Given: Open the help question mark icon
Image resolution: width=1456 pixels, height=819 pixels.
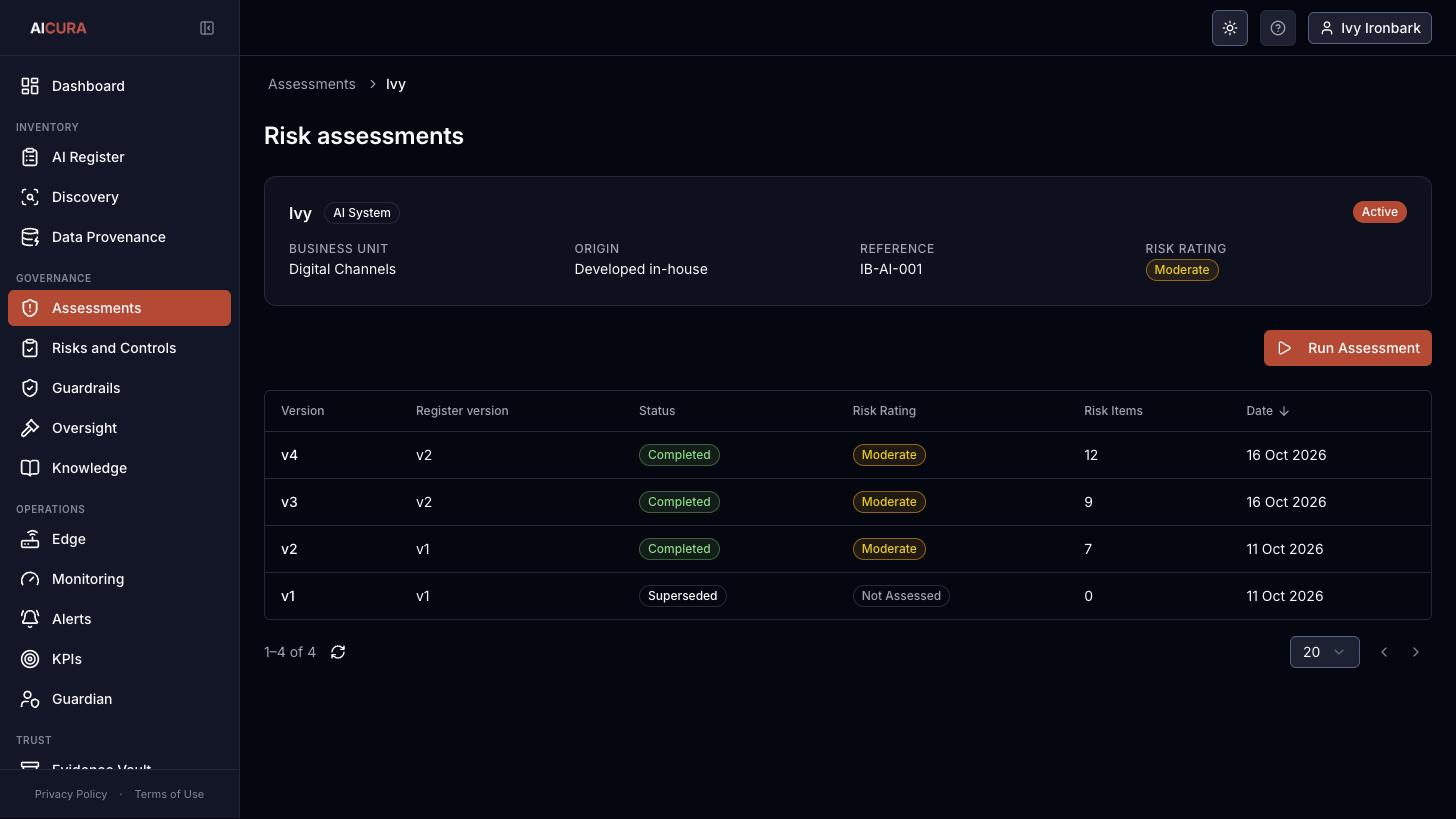Looking at the screenshot, I should [x=1278, y=28].
